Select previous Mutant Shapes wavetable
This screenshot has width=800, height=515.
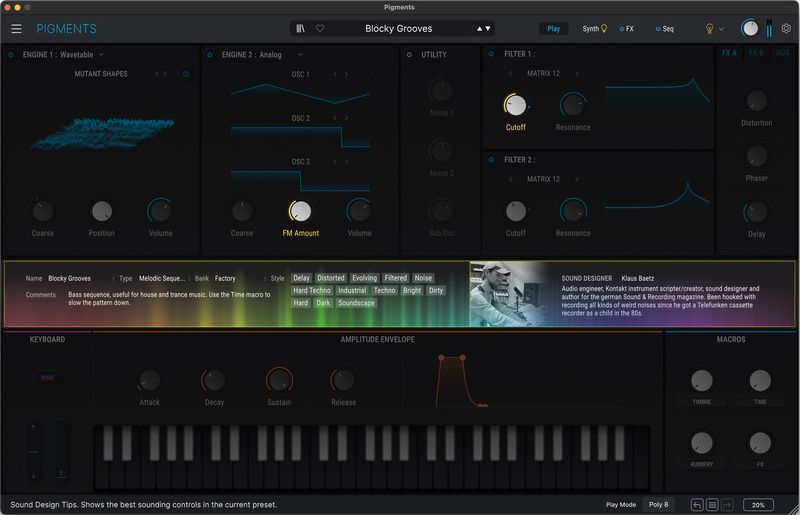157,74
